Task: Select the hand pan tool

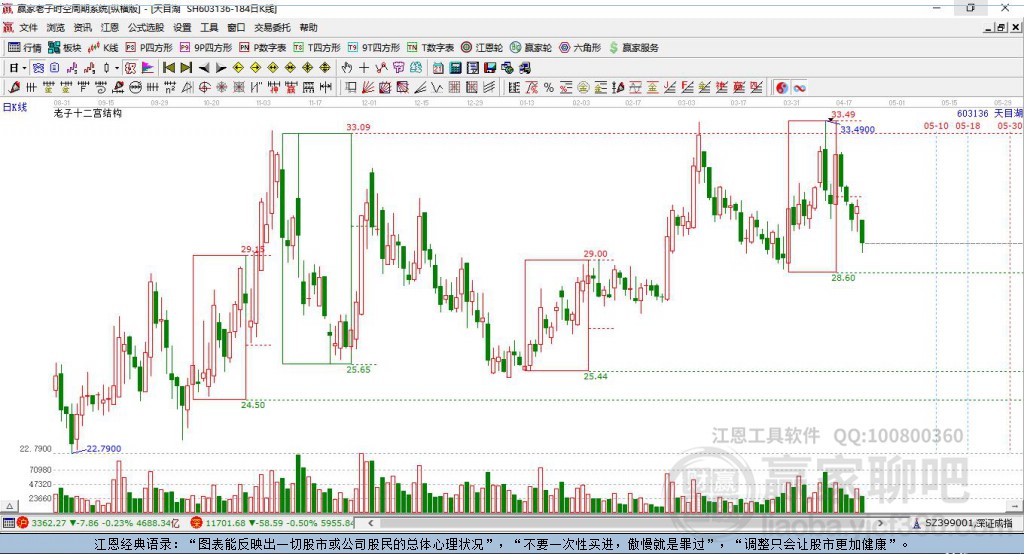Action: point(346,67)
